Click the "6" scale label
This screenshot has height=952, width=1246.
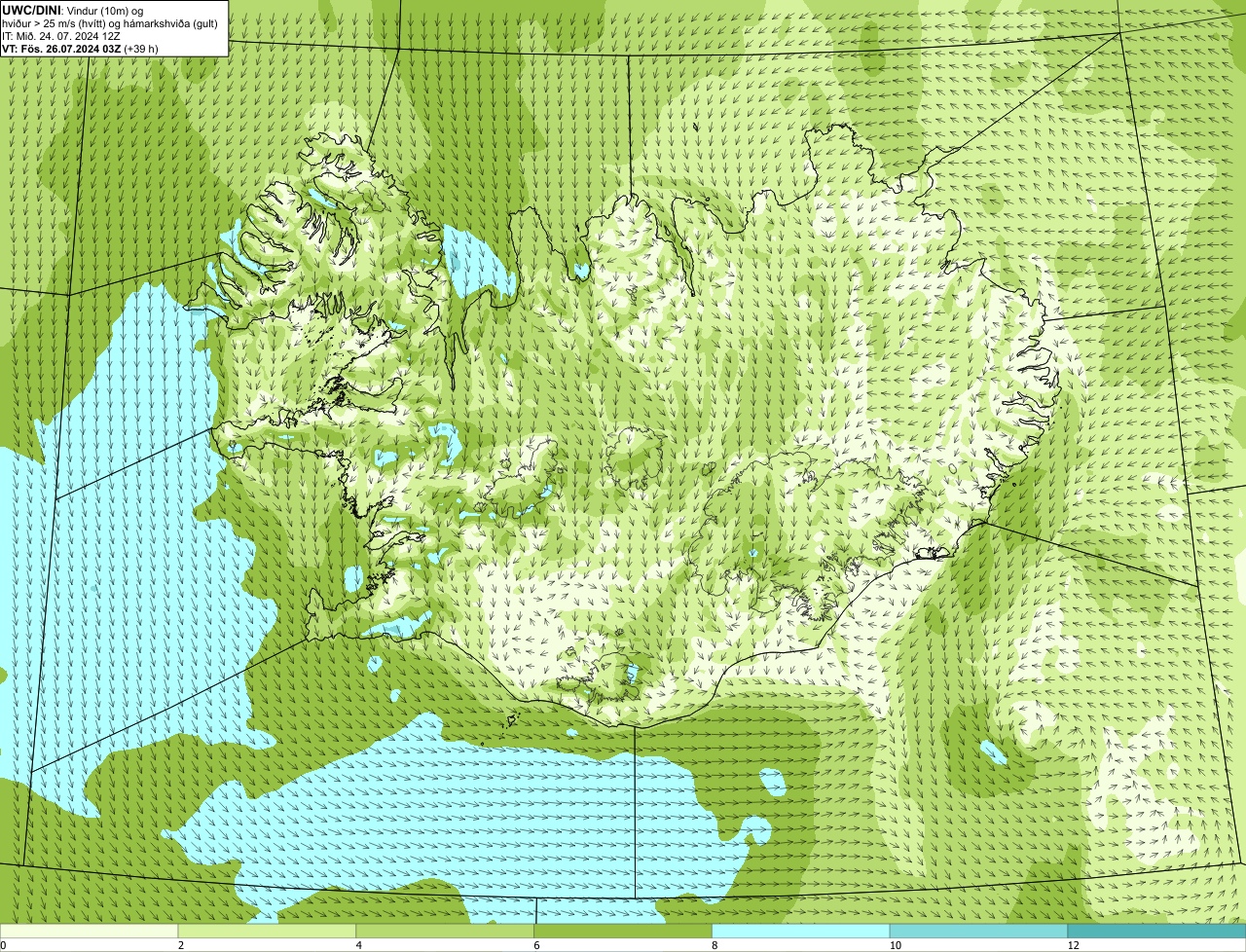[535, 945]
